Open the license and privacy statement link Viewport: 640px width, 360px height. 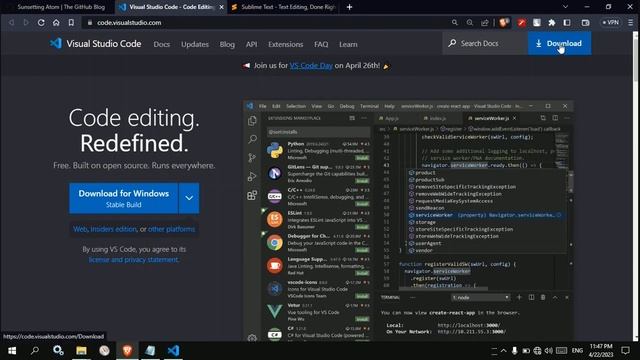click(133, 260)
